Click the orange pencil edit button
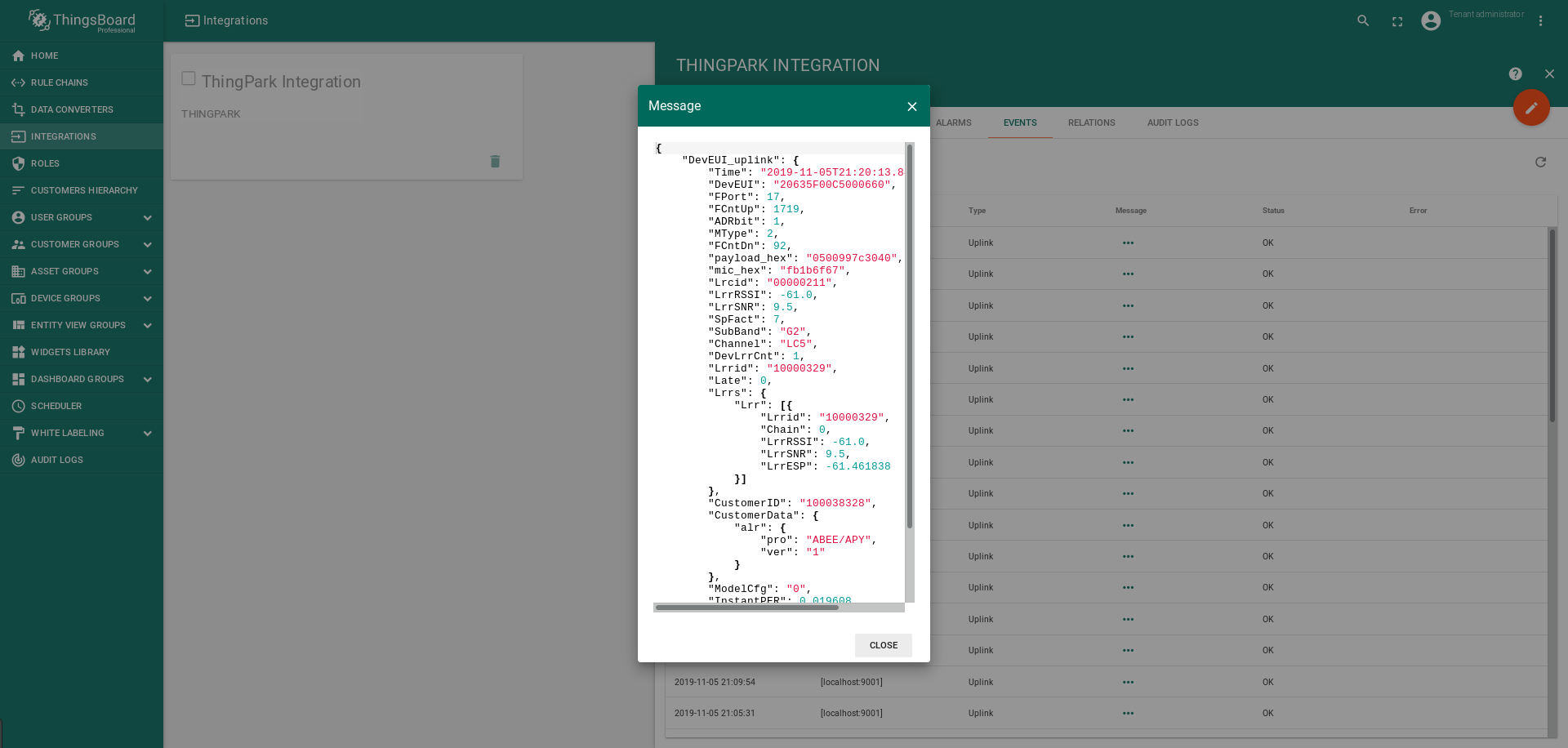 coord(1530,108)
